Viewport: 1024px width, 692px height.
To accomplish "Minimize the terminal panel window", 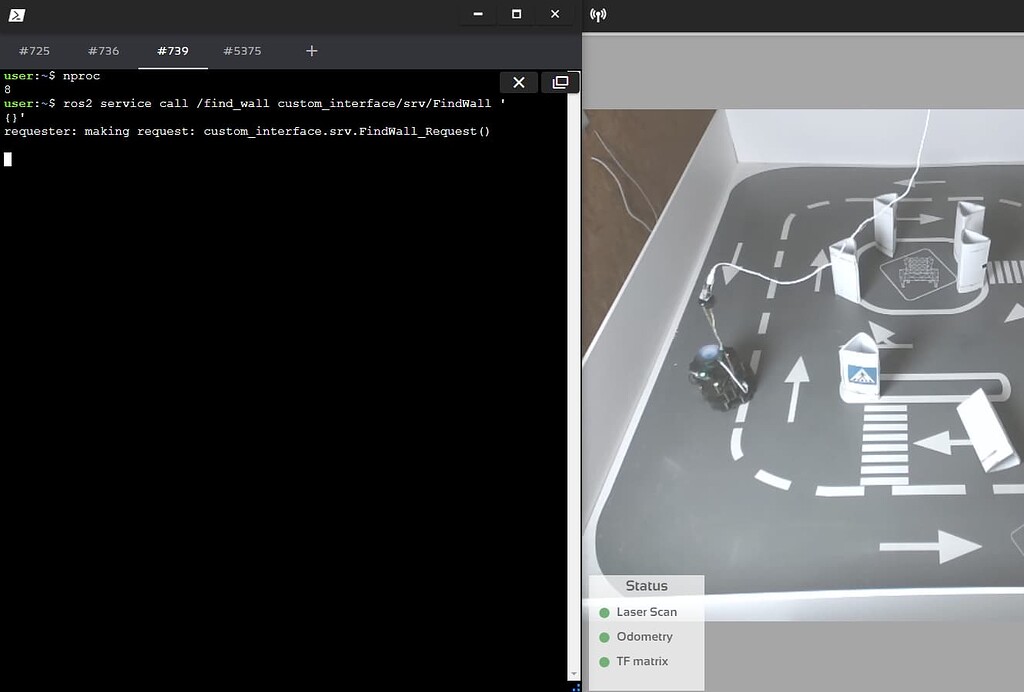I will pos(478,14).
